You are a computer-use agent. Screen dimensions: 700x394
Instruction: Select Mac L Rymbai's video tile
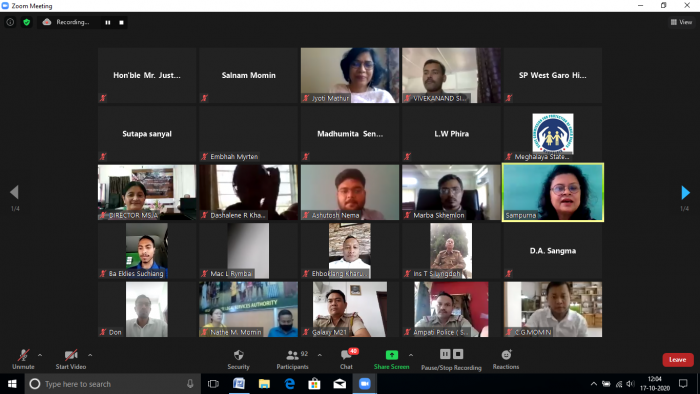[x=248, y=251]
